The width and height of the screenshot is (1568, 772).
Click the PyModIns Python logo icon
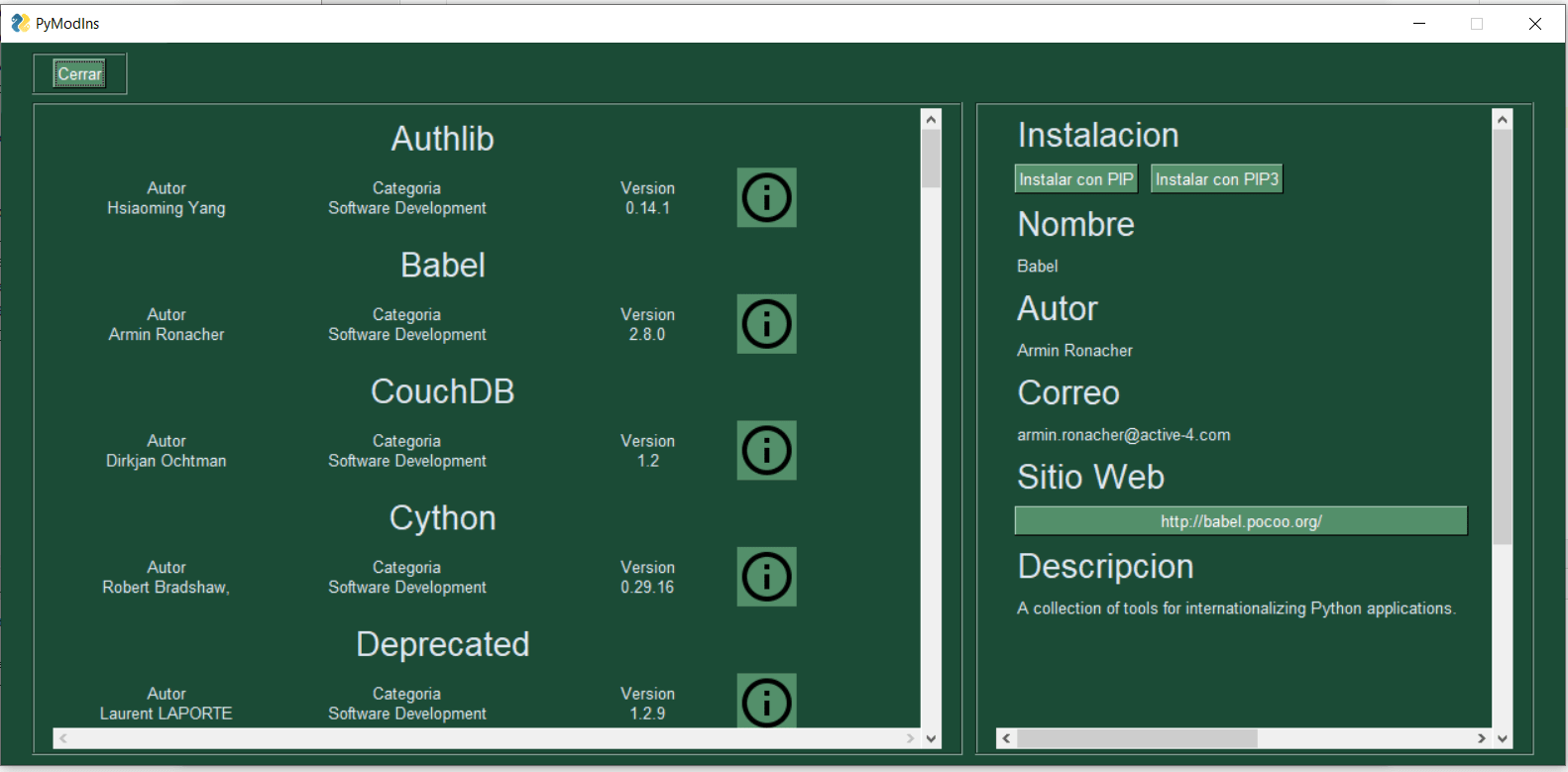pos(20,23)
